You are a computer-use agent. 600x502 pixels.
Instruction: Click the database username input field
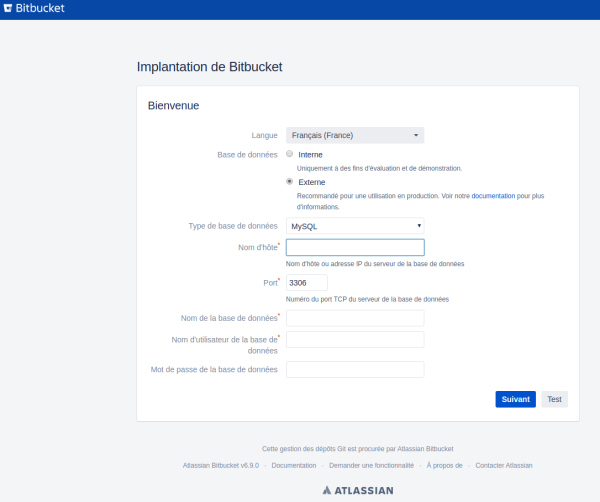point(355,340)
